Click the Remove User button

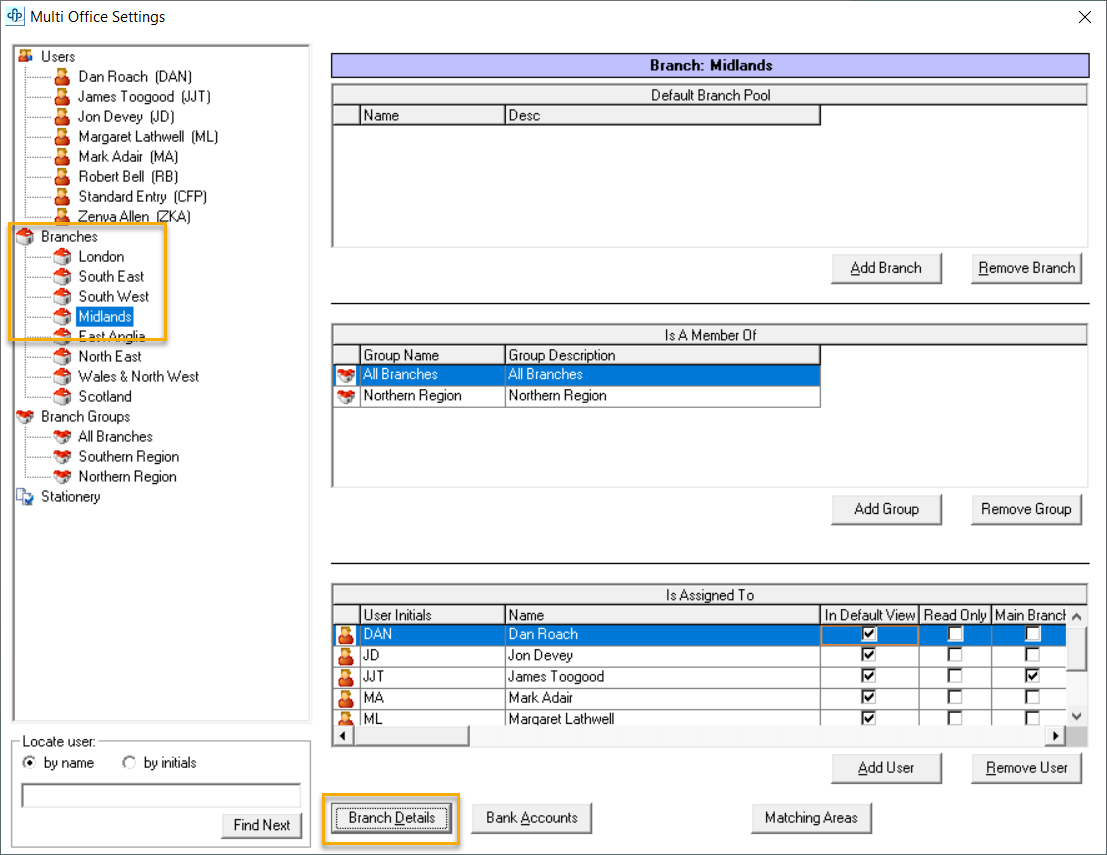pyautogui.click(x=1027, y=768)
